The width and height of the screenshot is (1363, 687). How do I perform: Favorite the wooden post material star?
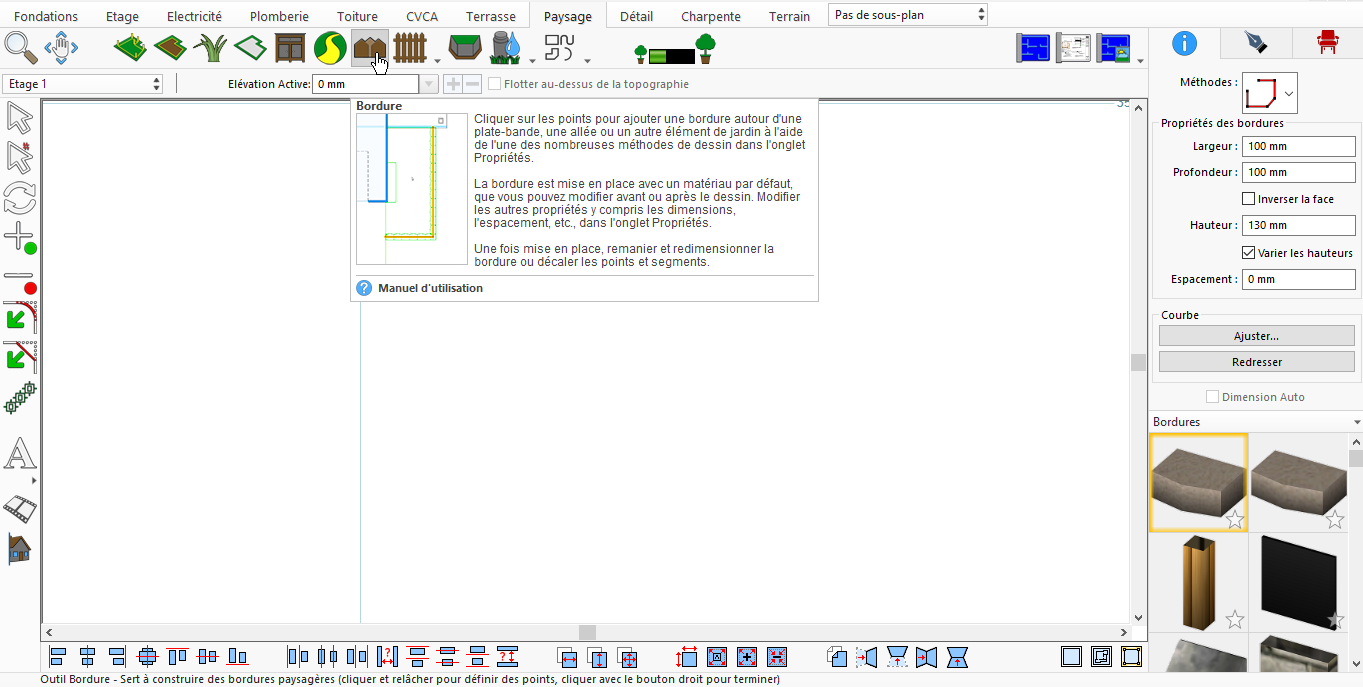[1235, 620]
